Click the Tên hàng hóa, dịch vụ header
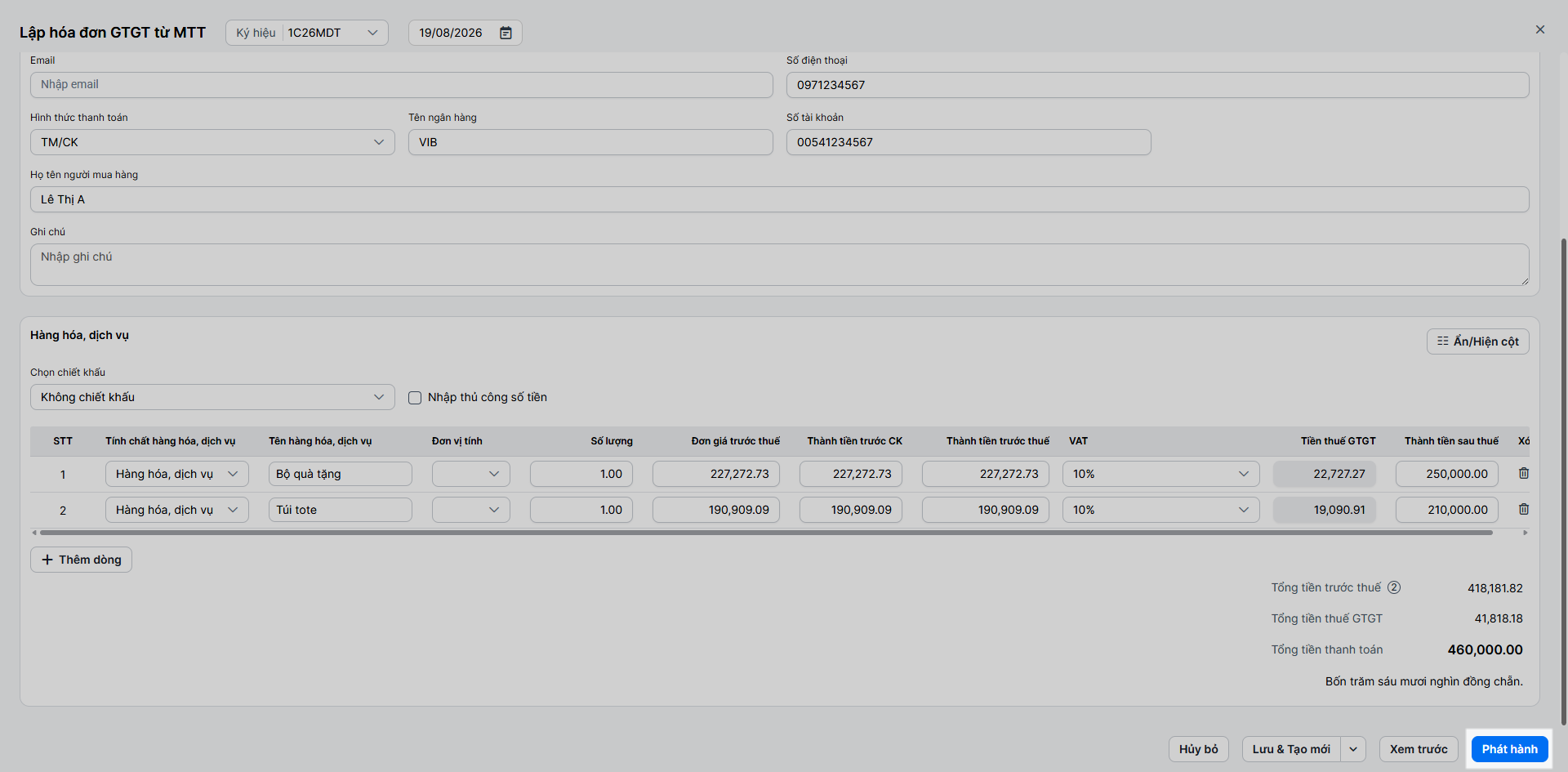 [x=320, y=441]
